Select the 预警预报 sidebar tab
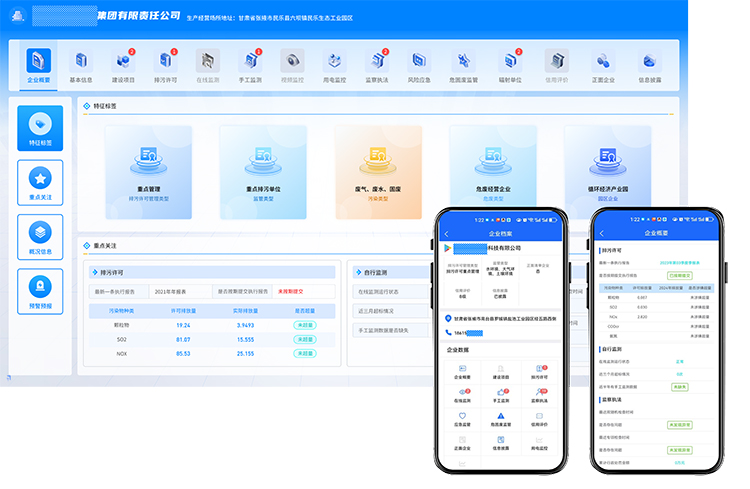The width and height of the screenshot is (750, 489). [x=40, y=291]
